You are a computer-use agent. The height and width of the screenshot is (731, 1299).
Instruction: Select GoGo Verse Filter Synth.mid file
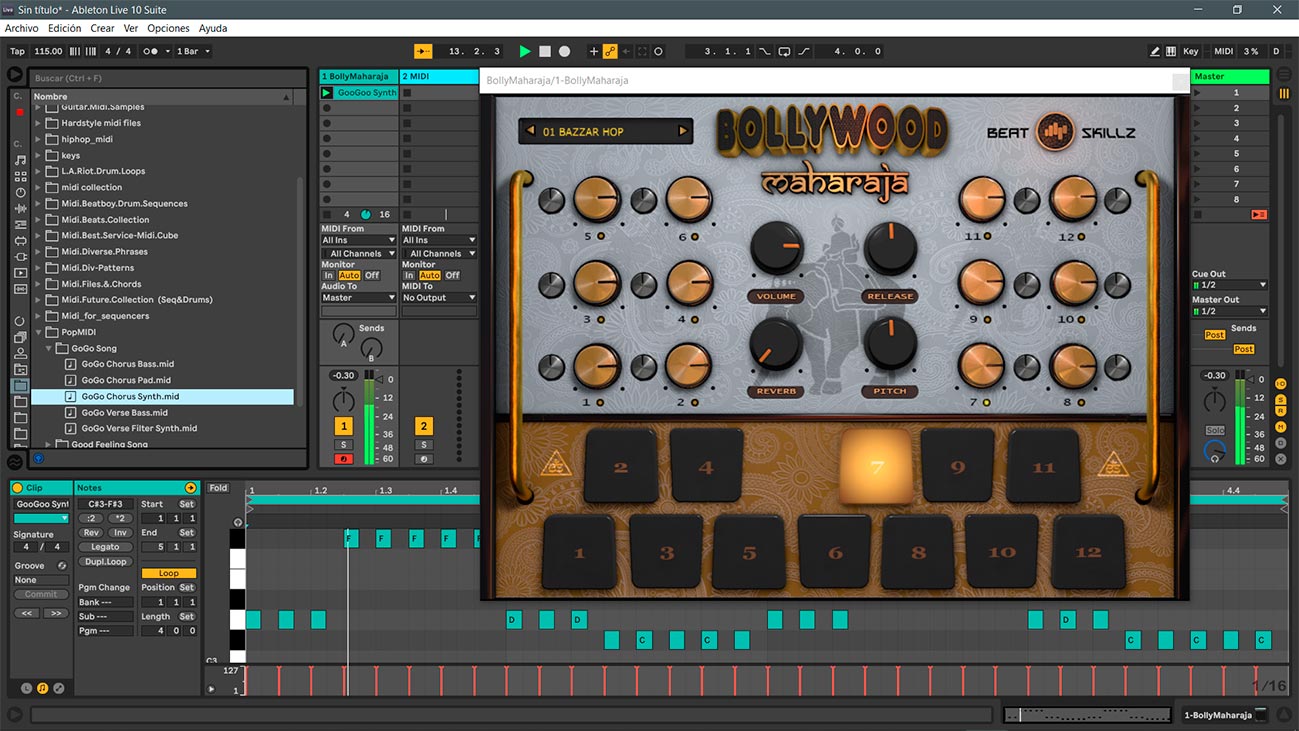[139, 428]
